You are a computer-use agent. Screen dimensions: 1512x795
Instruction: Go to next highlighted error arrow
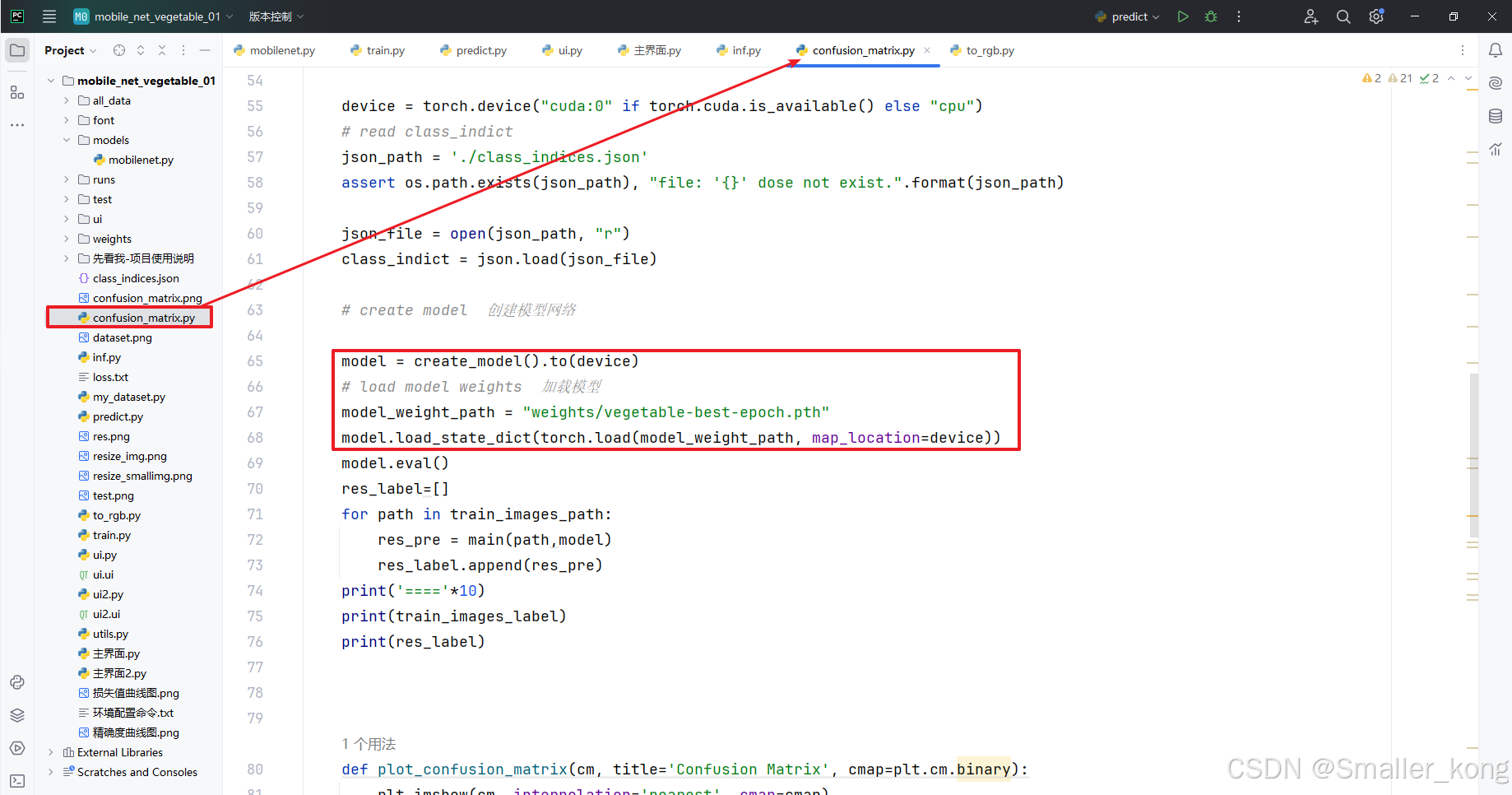coord(1469,78)
